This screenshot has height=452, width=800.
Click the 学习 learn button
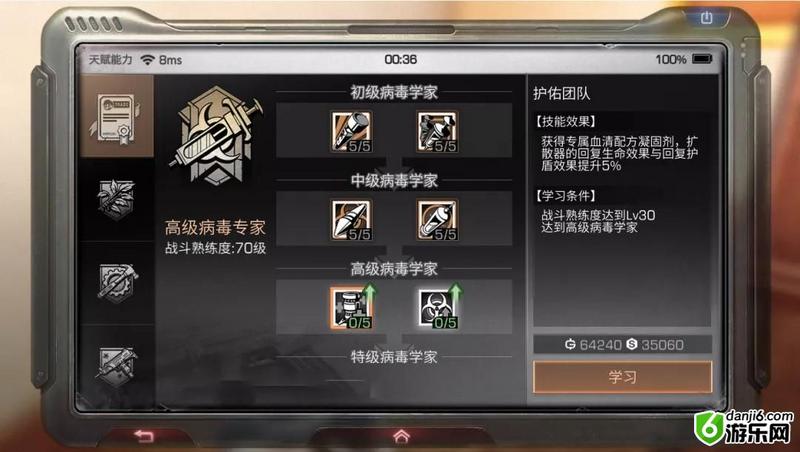pos(622,377)
